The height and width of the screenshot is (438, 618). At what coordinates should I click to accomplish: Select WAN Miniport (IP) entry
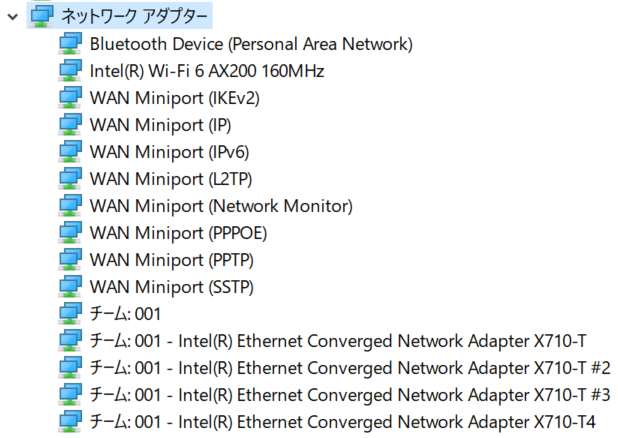[160, 125]
